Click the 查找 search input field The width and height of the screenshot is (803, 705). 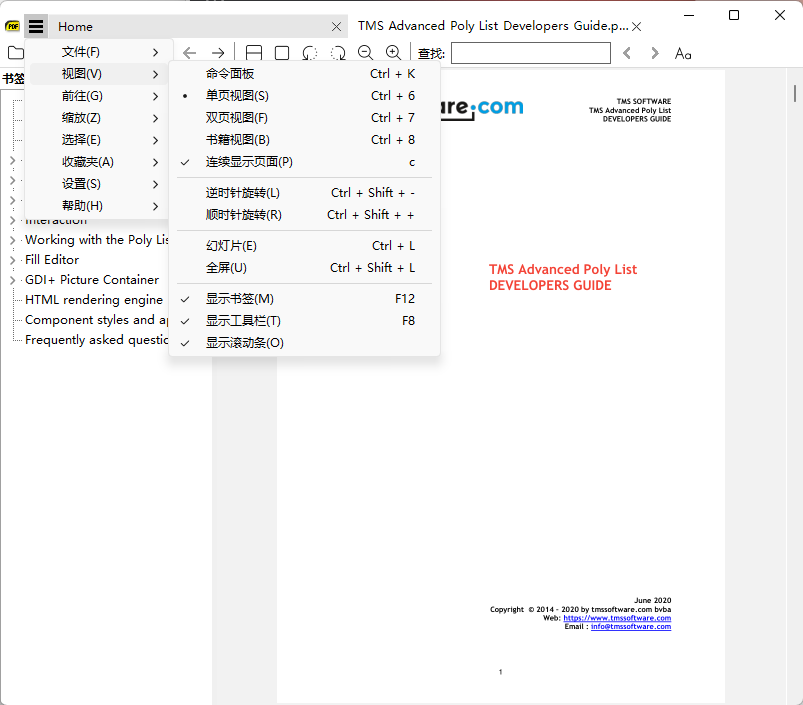531,53
